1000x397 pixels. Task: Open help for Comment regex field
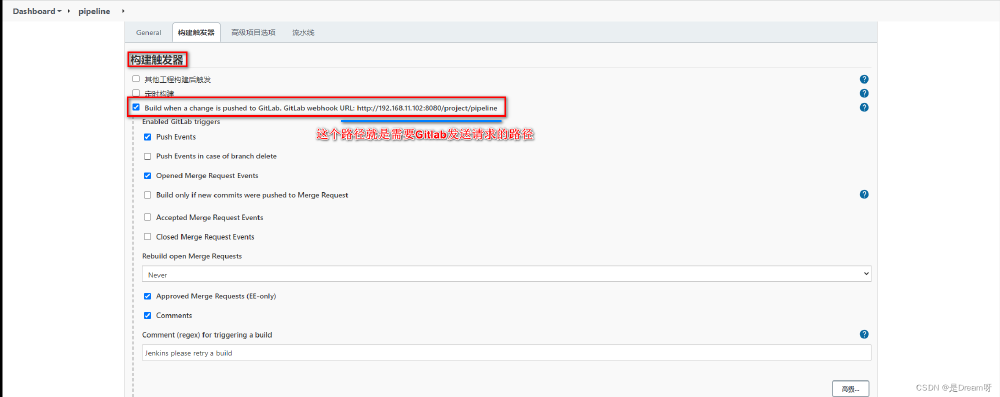click(x=864, y=334)
